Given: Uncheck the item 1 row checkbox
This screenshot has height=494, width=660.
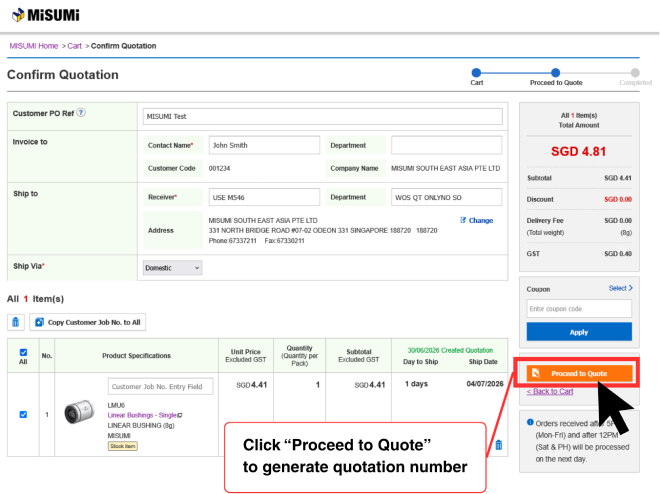Looking at the screenshot, I should pos(23,414).
